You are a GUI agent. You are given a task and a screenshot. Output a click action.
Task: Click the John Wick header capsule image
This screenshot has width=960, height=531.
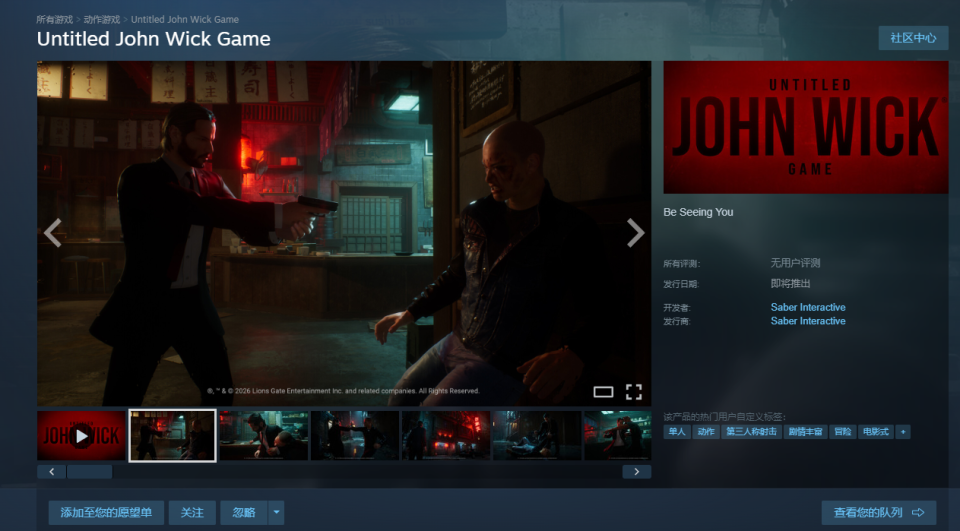click(806, 127)
